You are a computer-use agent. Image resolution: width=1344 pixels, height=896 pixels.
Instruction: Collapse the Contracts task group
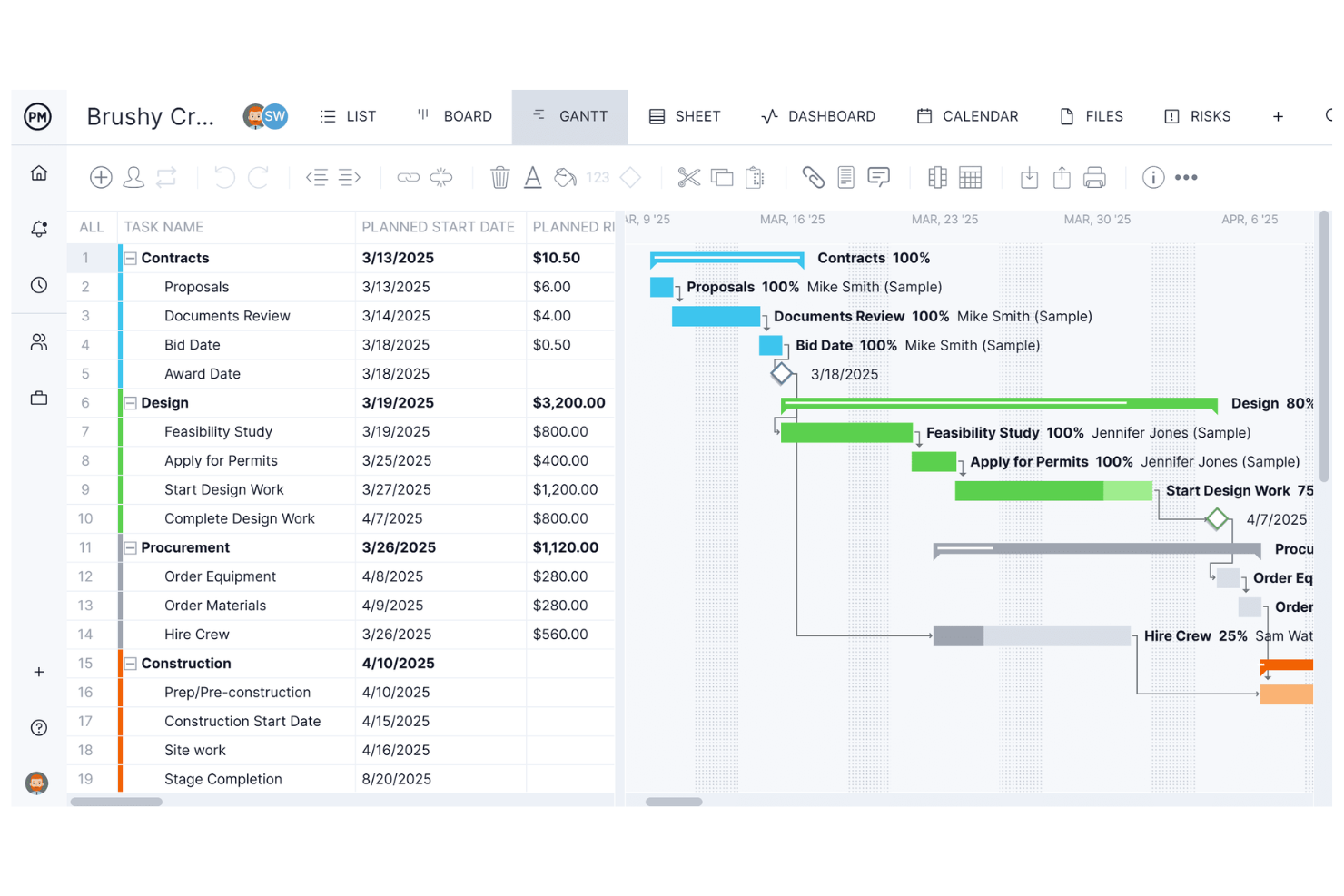(x=130, y=258)
